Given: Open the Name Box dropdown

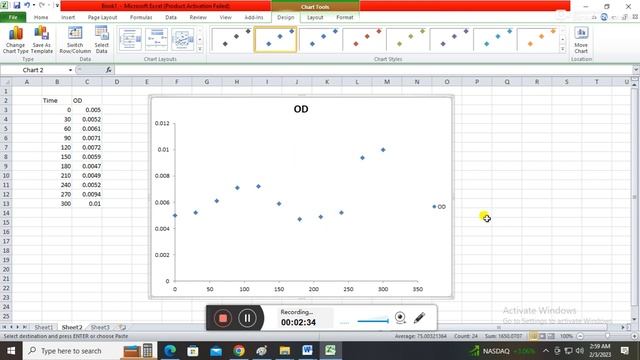Looking at the screenshot, I should (70, 70).
